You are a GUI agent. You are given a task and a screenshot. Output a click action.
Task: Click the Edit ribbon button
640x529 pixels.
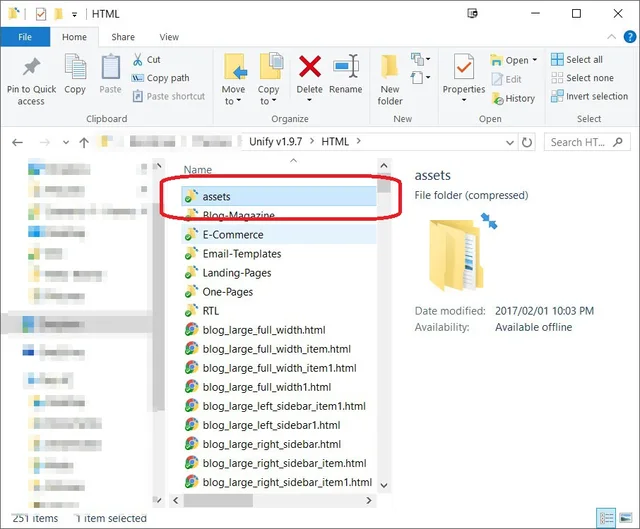pyautogui.click(x=507, y=79)
